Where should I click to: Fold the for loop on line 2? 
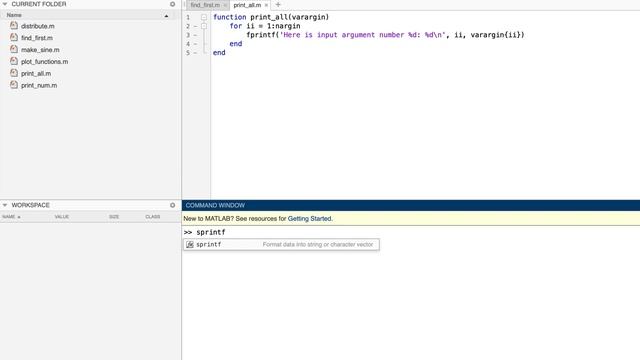pos(204,26)
